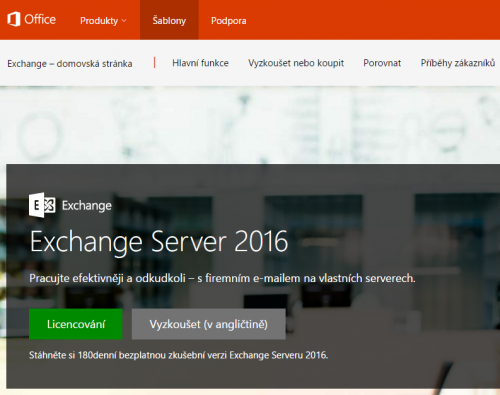Click the Pracujte efektivněji tagline text
This screenshot has height=395, width=500.
222,278
